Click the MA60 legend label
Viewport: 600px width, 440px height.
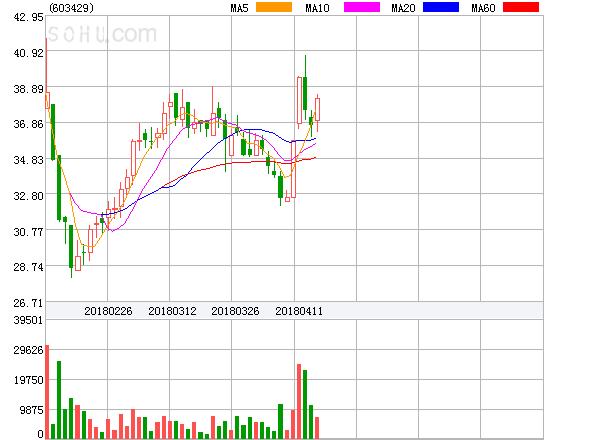coord(483,8)
